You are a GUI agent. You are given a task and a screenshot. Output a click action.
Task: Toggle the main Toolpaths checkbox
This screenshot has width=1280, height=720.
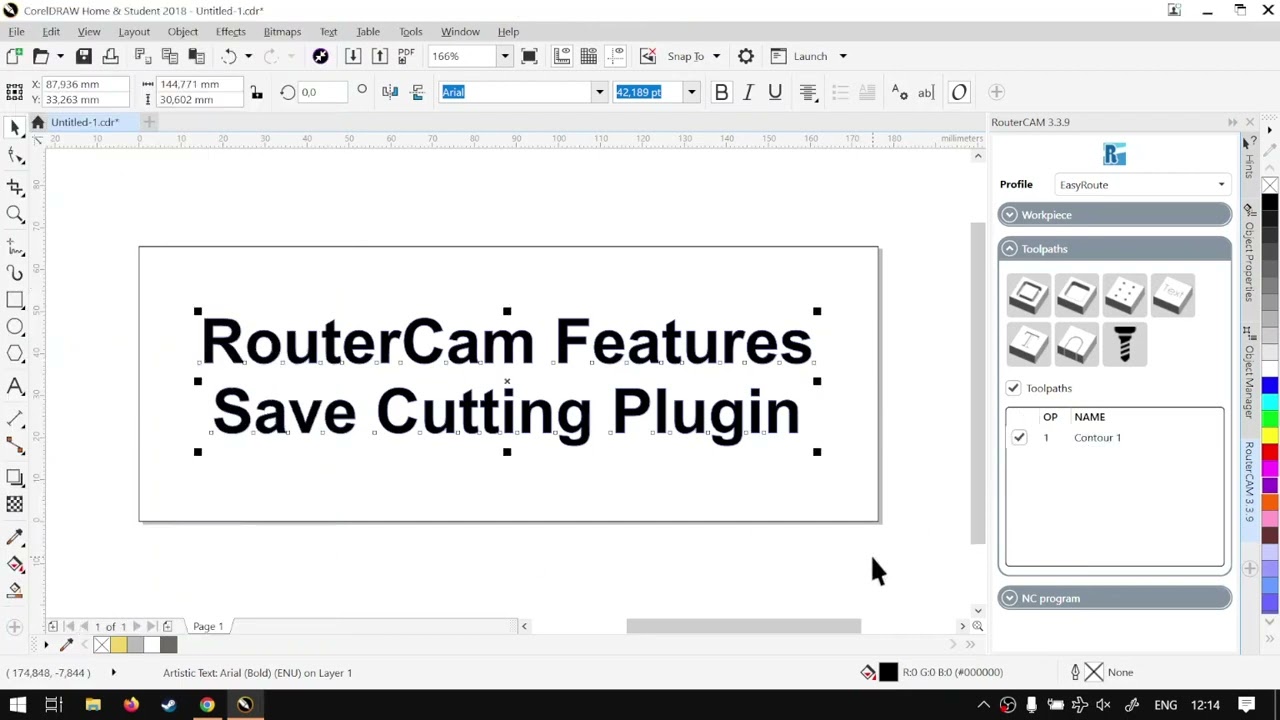click(1013, 388)
